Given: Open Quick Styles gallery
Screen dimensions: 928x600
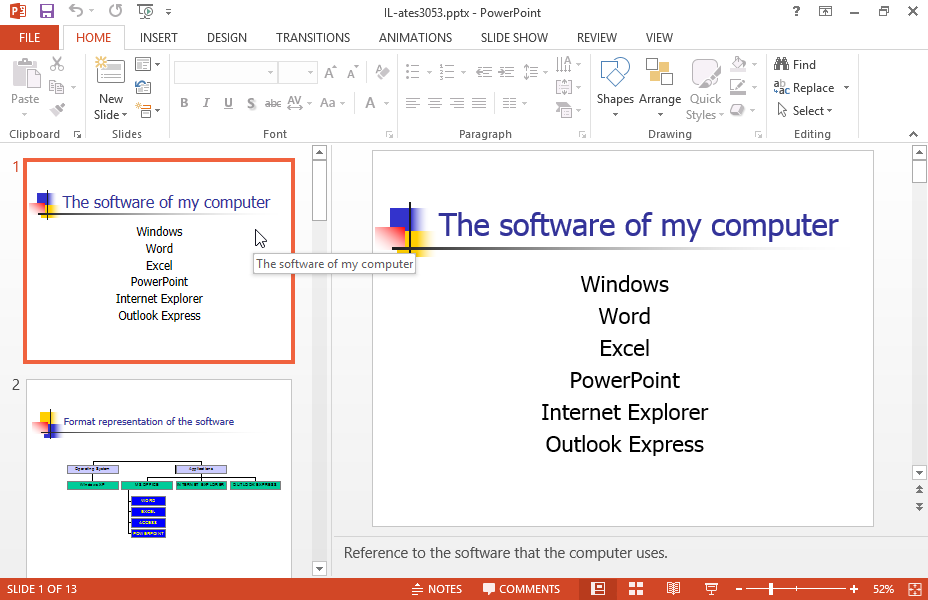Looking at the screenshot, I should [x=705, y=89].
